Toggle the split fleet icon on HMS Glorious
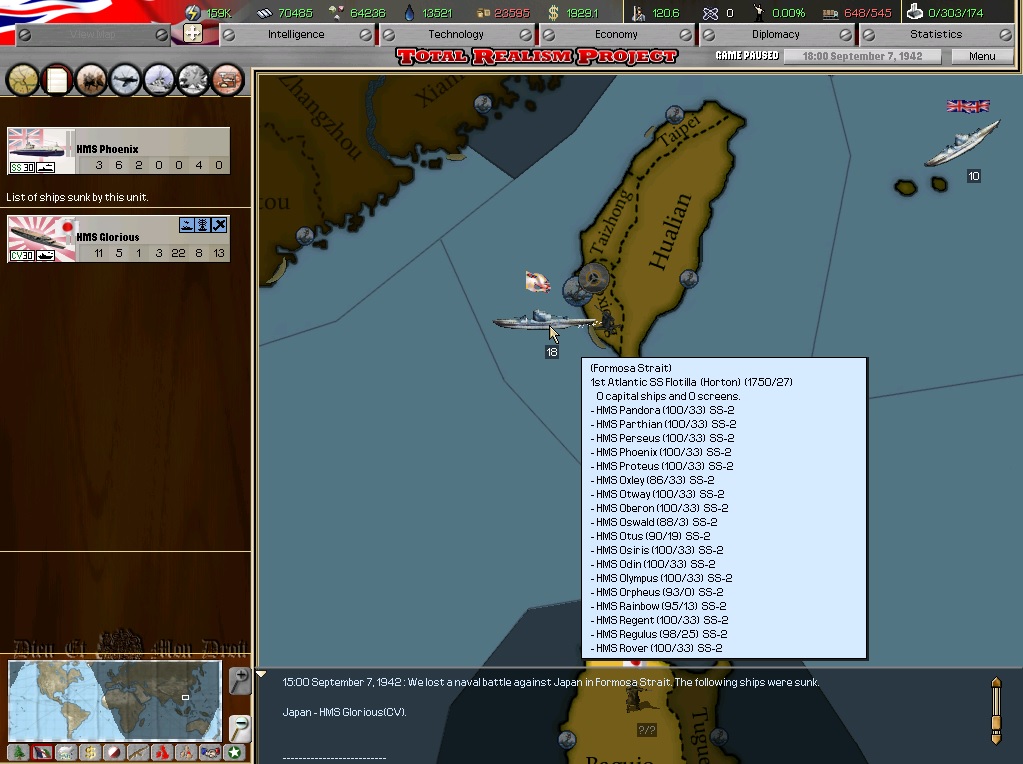Viewport: 1023px width, 764px height. [187, 225]
